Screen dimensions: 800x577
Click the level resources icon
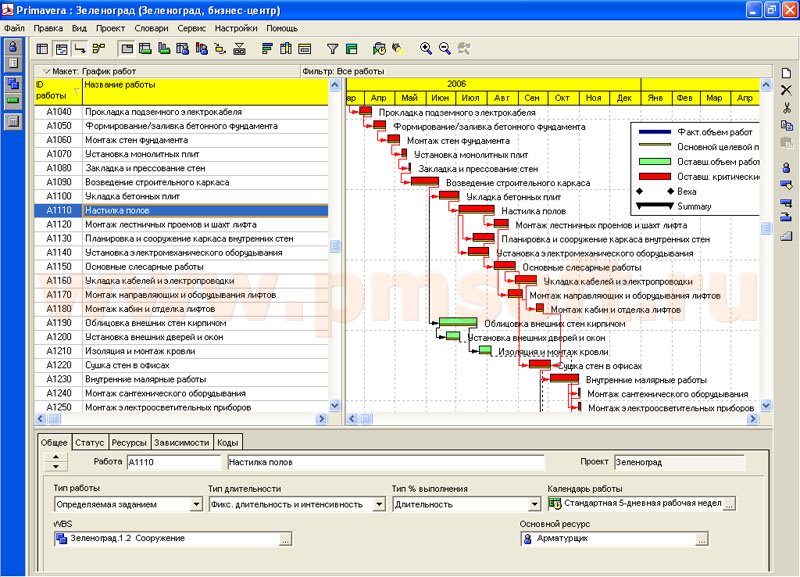[x=397, y=49]
